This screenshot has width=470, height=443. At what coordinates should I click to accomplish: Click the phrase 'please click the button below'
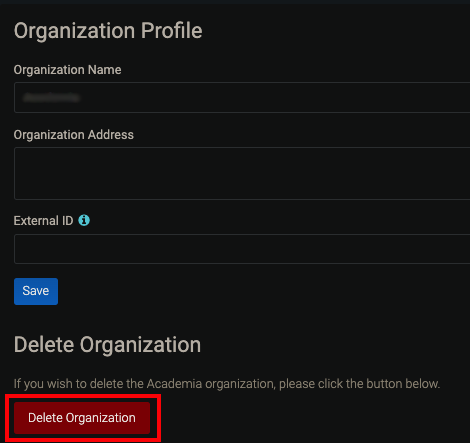pos(360,384)
